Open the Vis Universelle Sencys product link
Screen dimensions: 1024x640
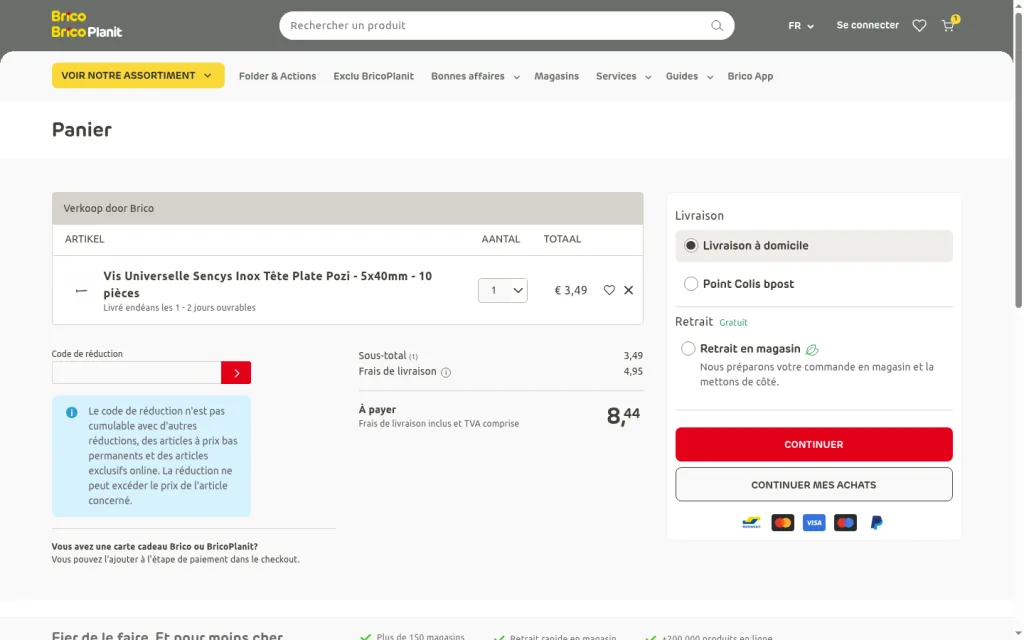tap(268, 284)
